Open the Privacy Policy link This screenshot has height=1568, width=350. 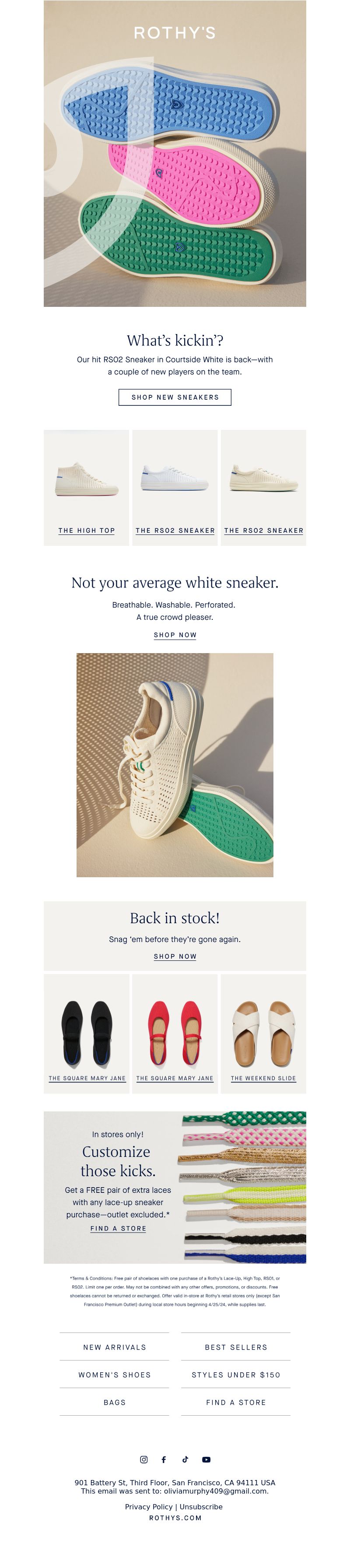[x=149, y=1507]
